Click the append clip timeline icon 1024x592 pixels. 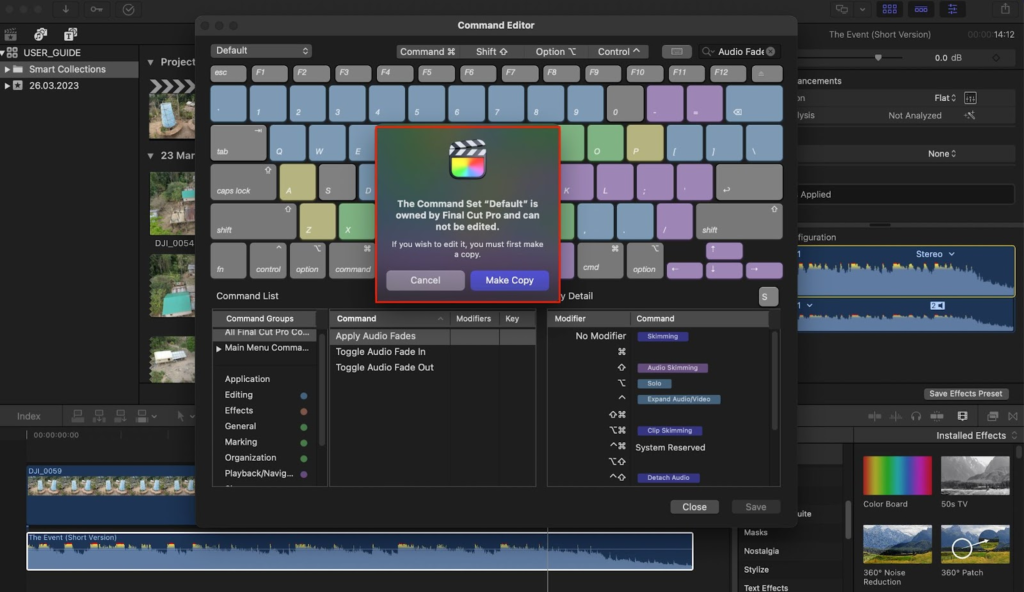pos(120,416)
